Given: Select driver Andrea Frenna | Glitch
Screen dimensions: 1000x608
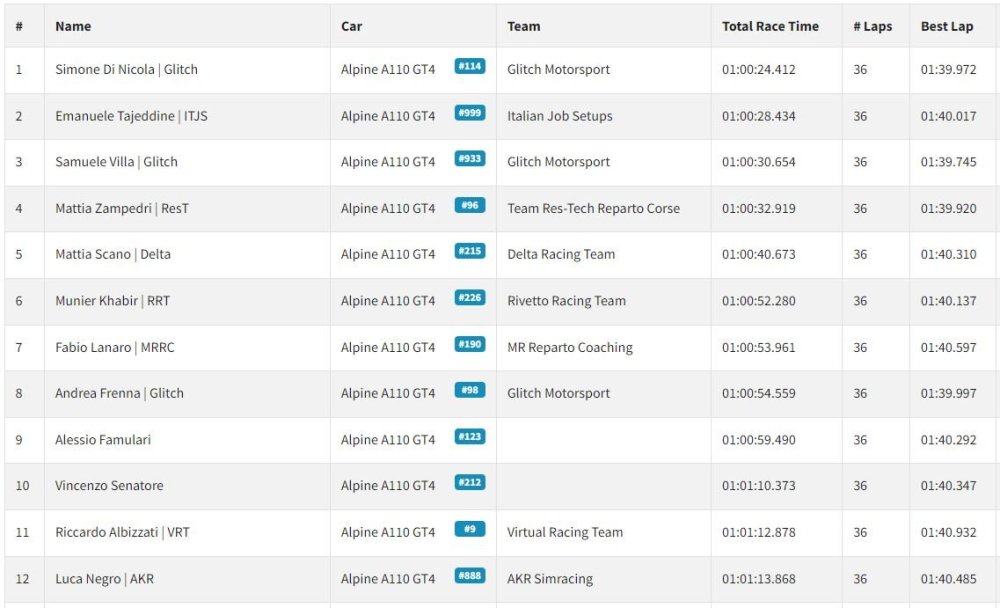Looking at the screenshot, I should pos(119,394).
